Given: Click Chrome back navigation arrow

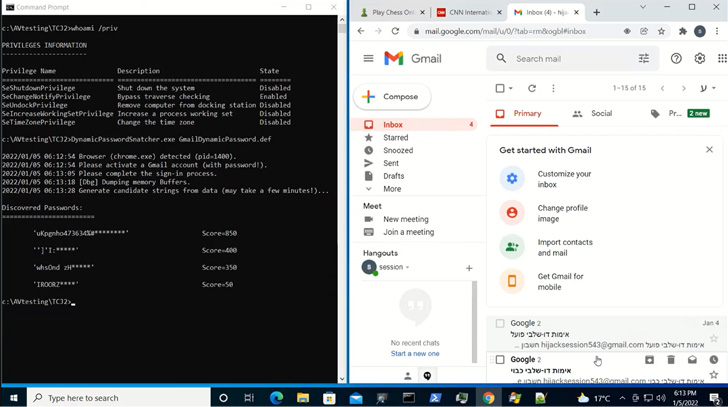Looking at the screenshot, I should tap(361, 31).
